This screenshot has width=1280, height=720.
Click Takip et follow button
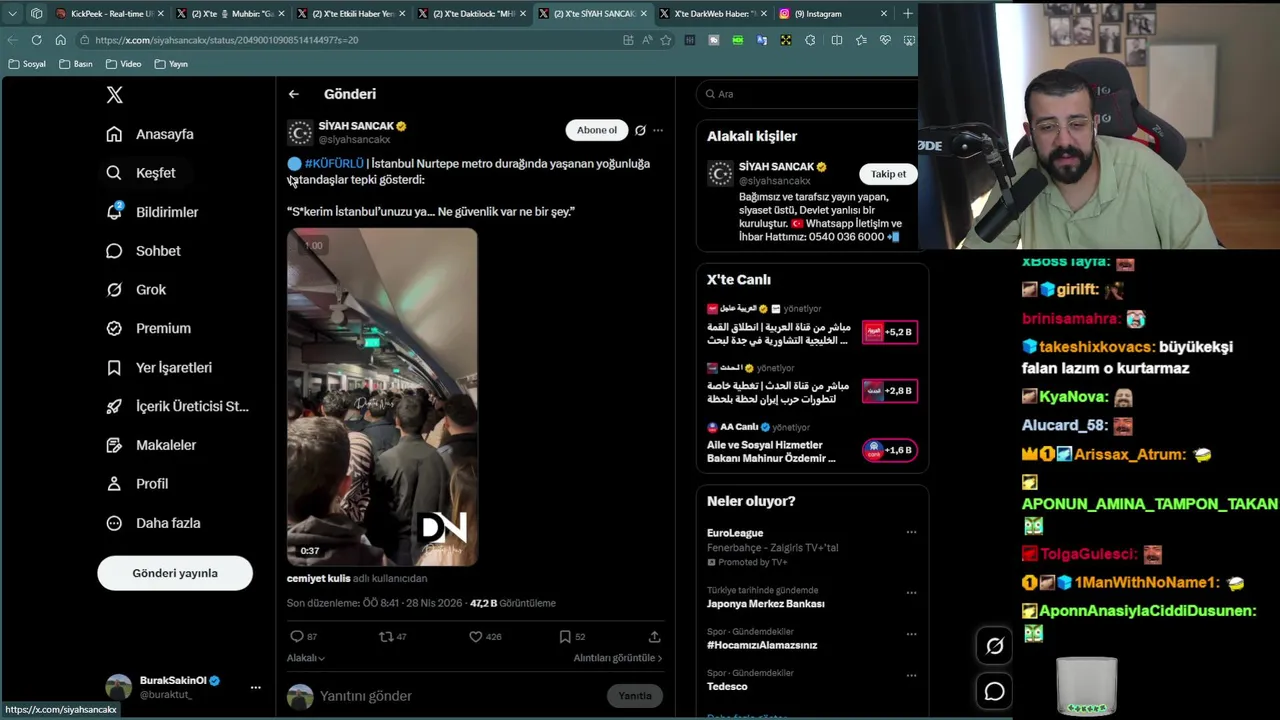point(888,174)
